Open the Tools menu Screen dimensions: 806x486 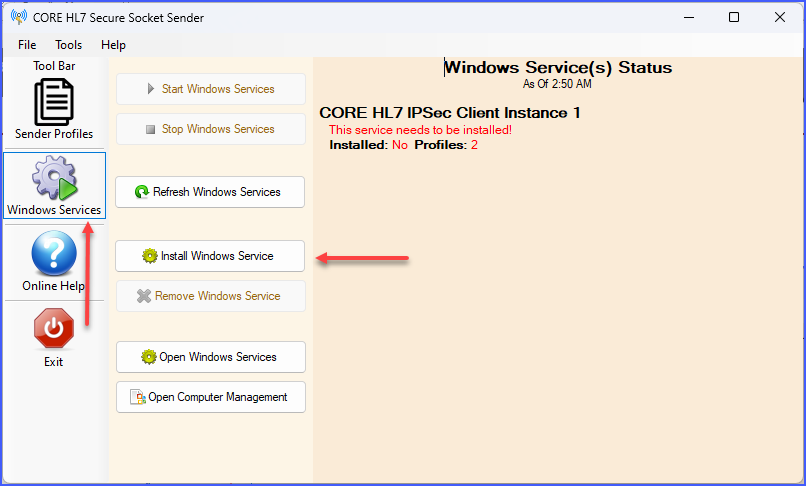pyautogui.click(x=68, y=45)
